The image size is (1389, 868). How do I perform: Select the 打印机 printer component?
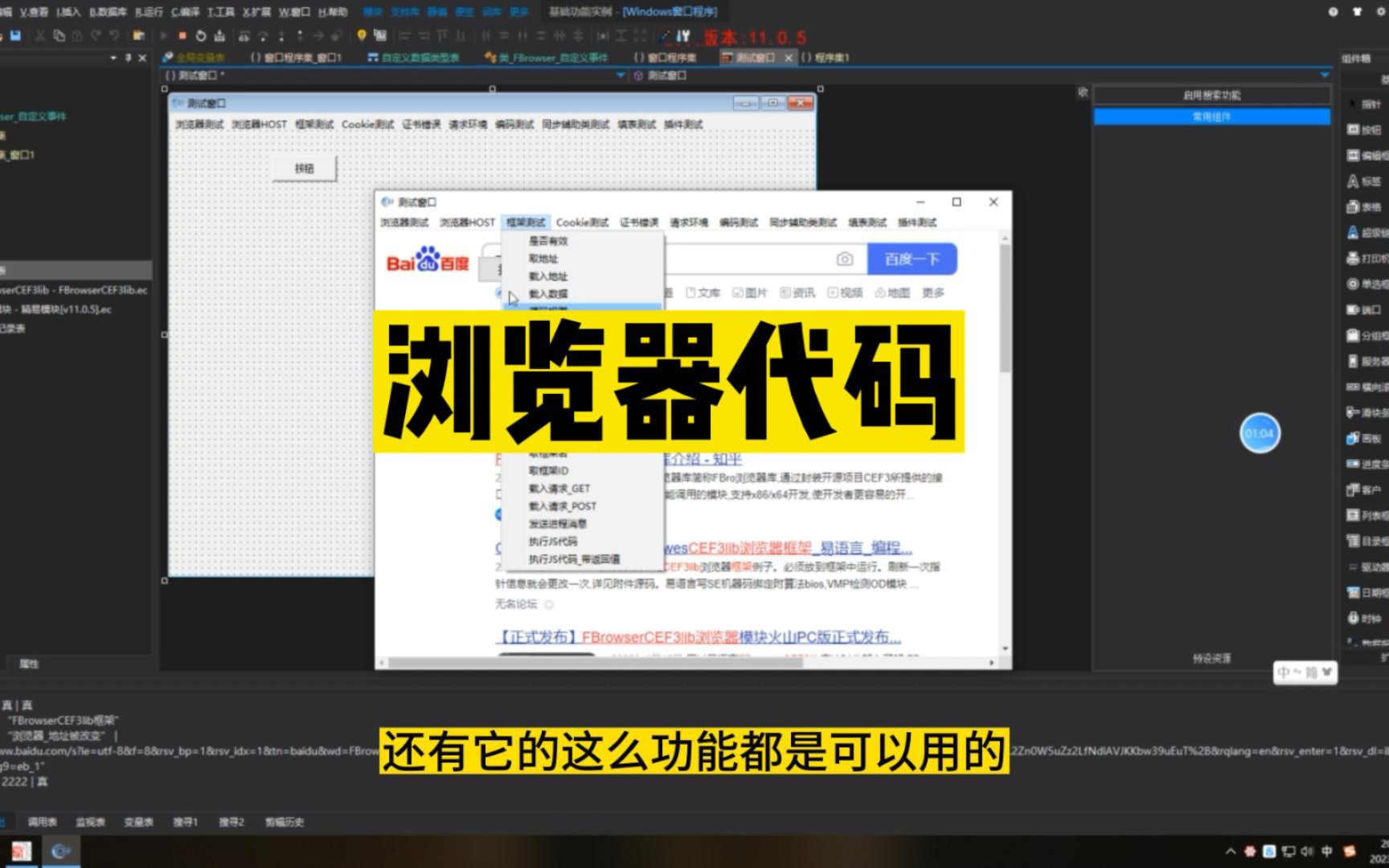(1367, 258)
